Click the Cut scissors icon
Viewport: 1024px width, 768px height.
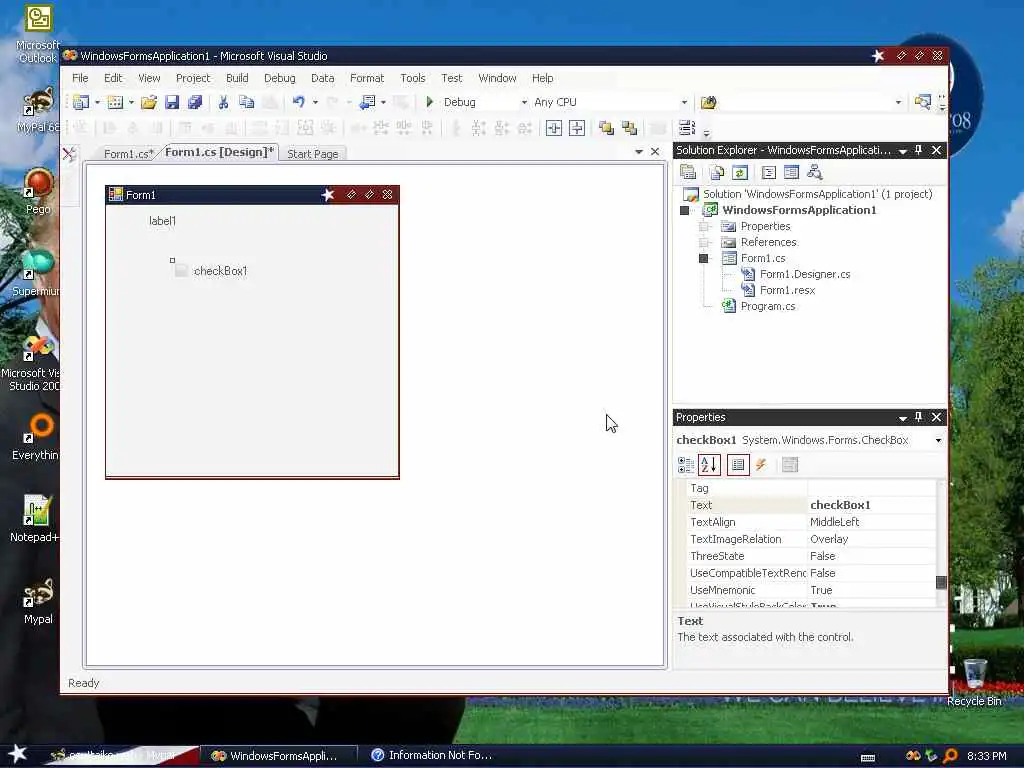coord(223,102)
